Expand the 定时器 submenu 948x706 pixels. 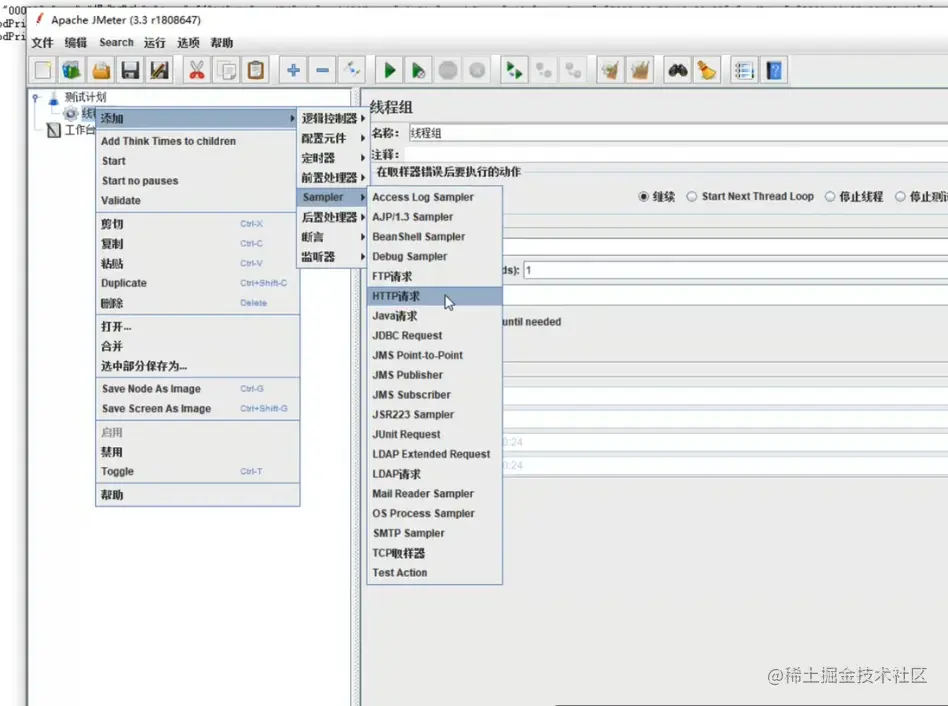[333, 158]
